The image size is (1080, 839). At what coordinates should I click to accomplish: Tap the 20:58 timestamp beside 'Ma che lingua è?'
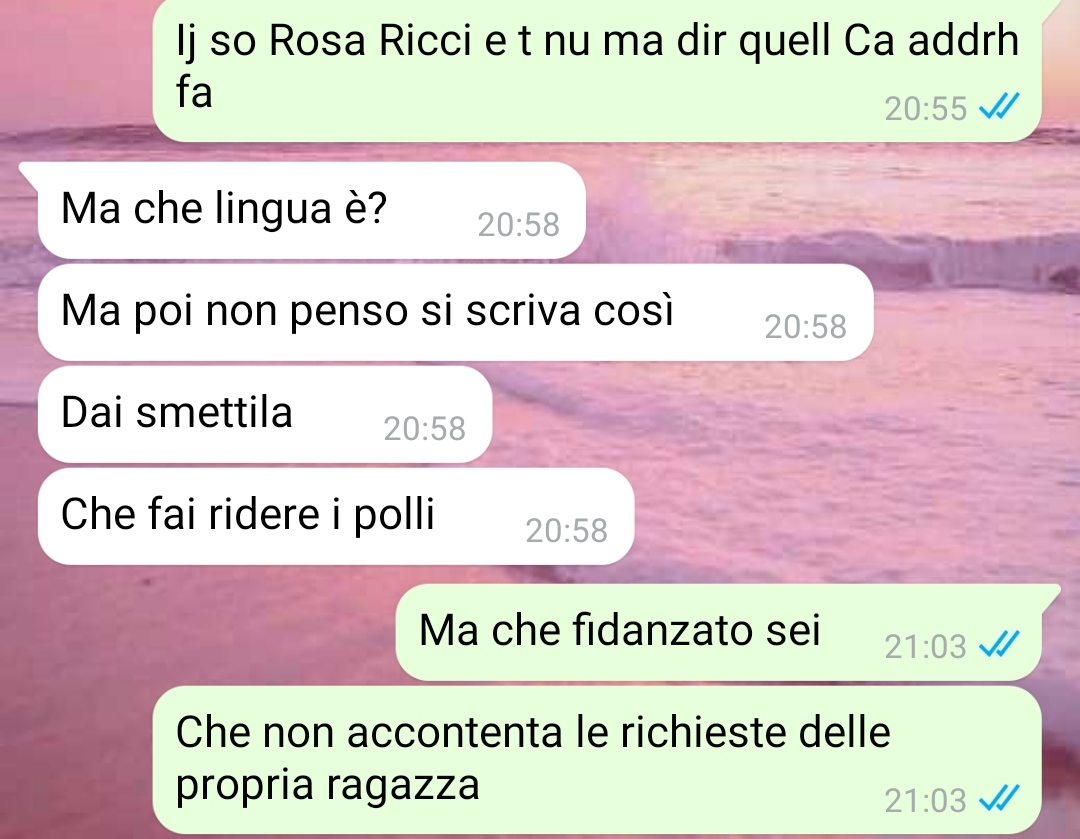coord(519,225)
